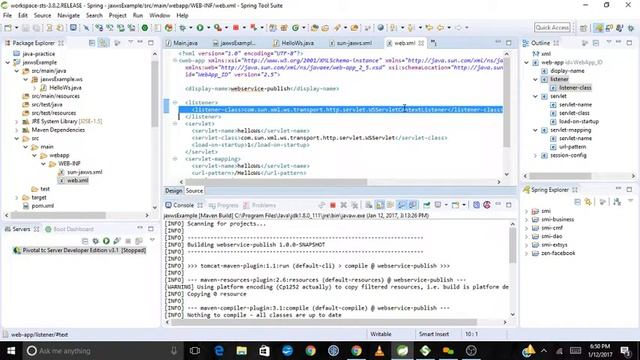Click the Back navigation arrow in toolbar
Viewport: 640px width, 360px height.
(x=440, y=28)
